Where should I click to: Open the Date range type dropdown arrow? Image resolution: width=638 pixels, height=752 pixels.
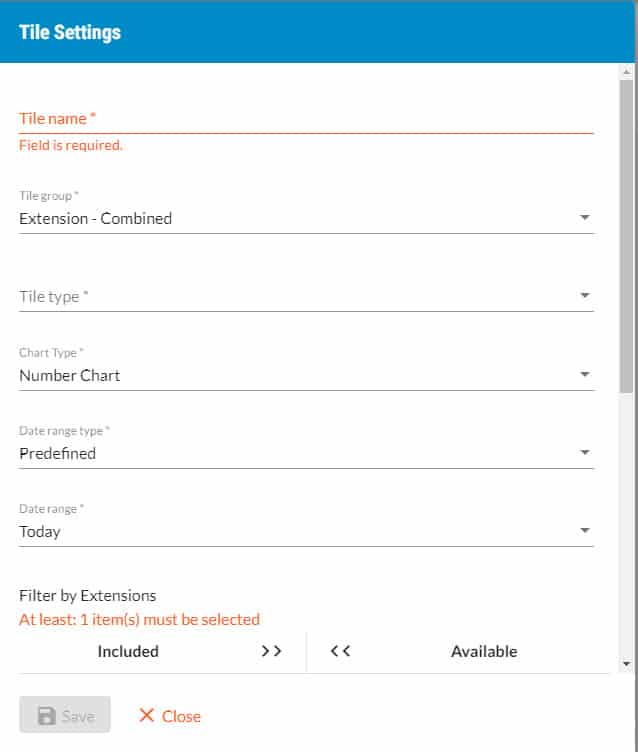(x=585, y=453)
